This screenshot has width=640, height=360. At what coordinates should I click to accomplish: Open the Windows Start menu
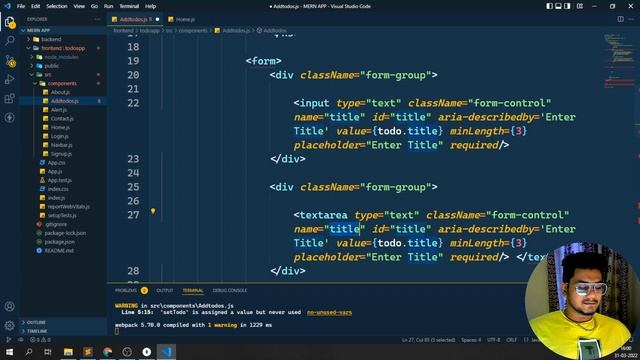[x=9, y=351]
